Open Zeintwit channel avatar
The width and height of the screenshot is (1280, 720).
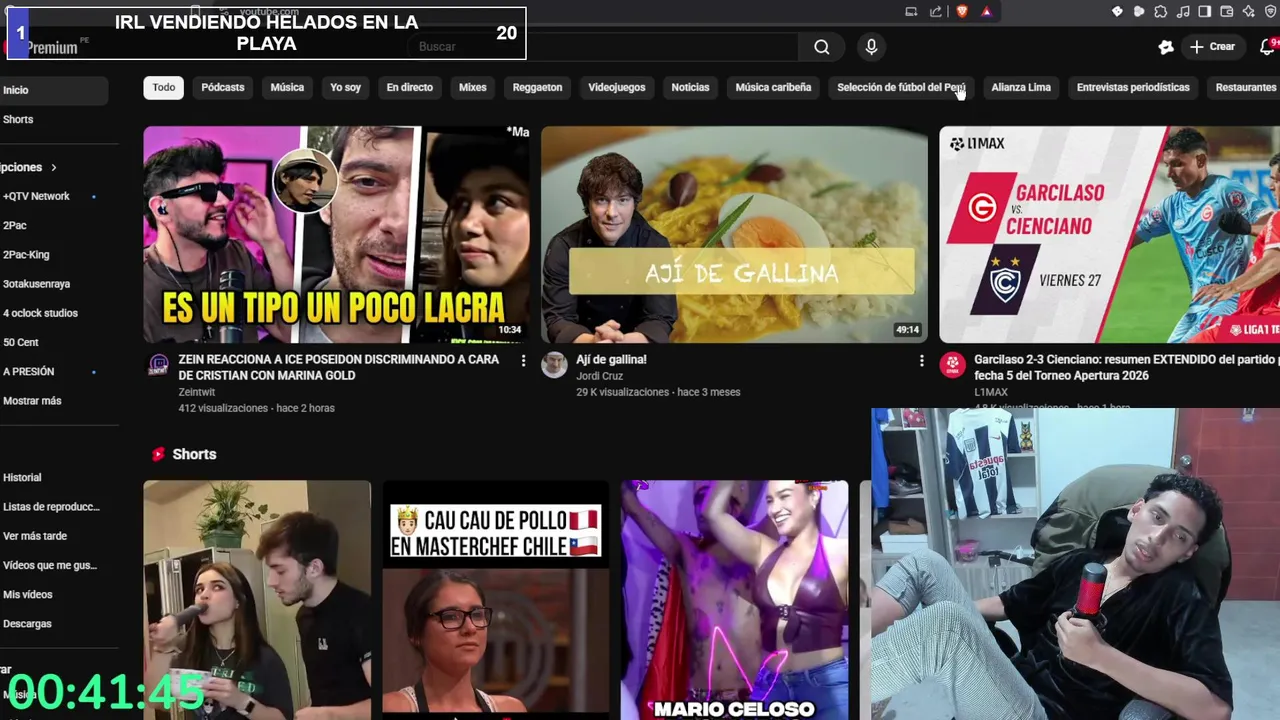[x=158, y=364]
